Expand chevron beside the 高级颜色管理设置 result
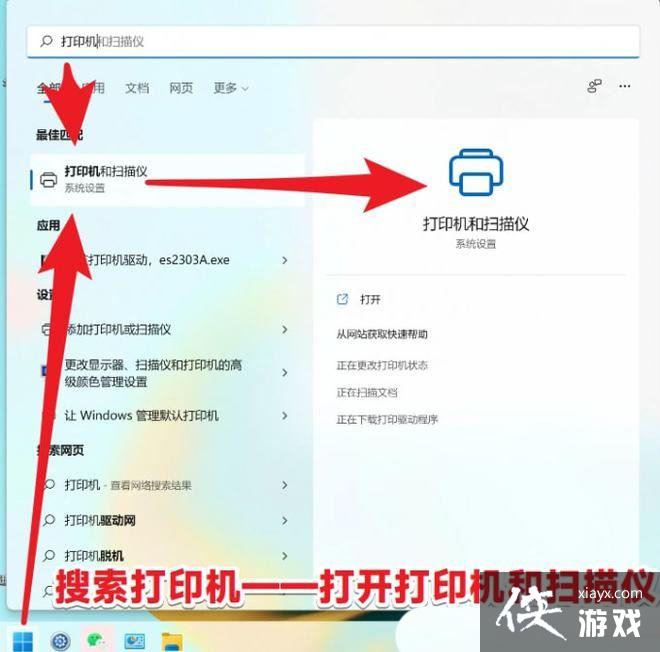Viewport: 660px width, 652px height. 285,373
